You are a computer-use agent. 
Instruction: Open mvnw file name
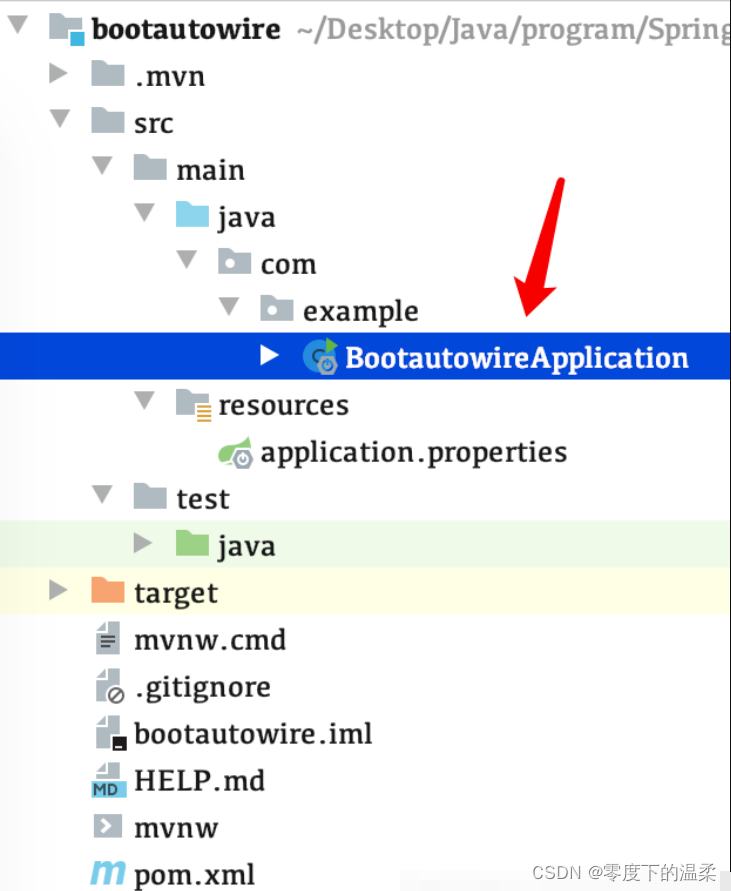176,829
